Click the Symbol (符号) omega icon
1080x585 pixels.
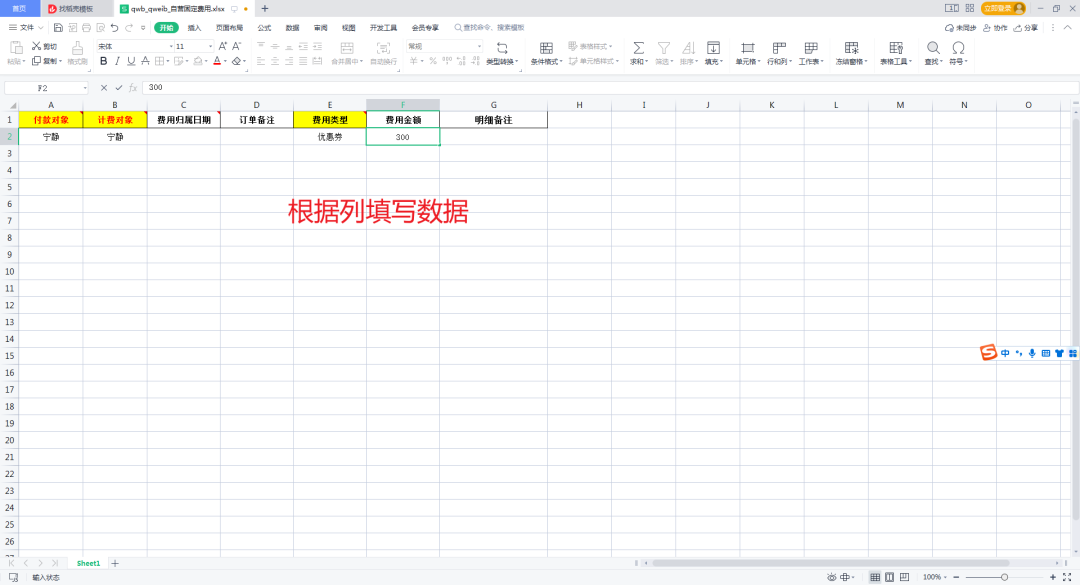(x=958, y=48)
